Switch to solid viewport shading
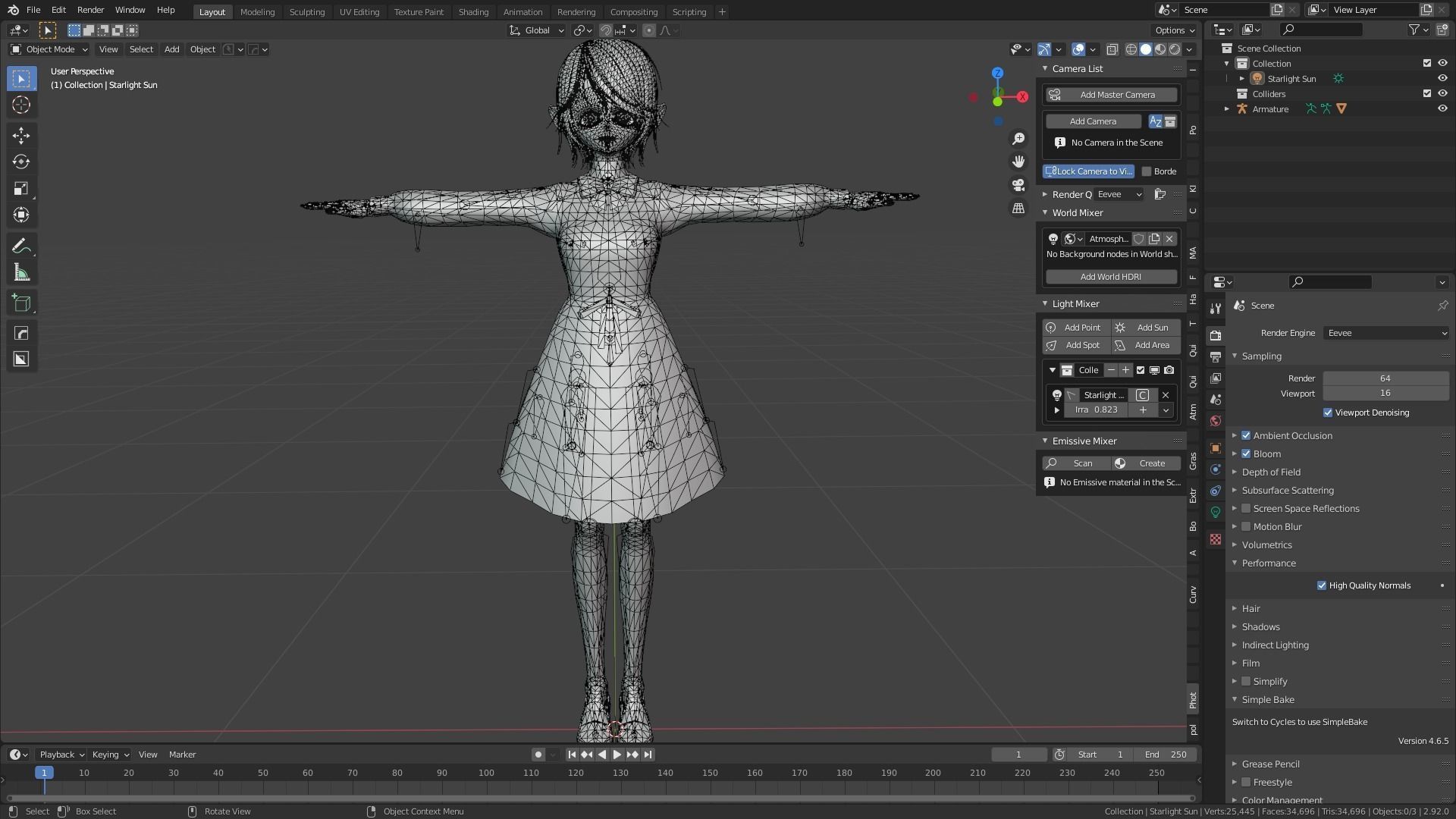The height and width of the screenshot is (819, 1456). tap(1145, 49)
